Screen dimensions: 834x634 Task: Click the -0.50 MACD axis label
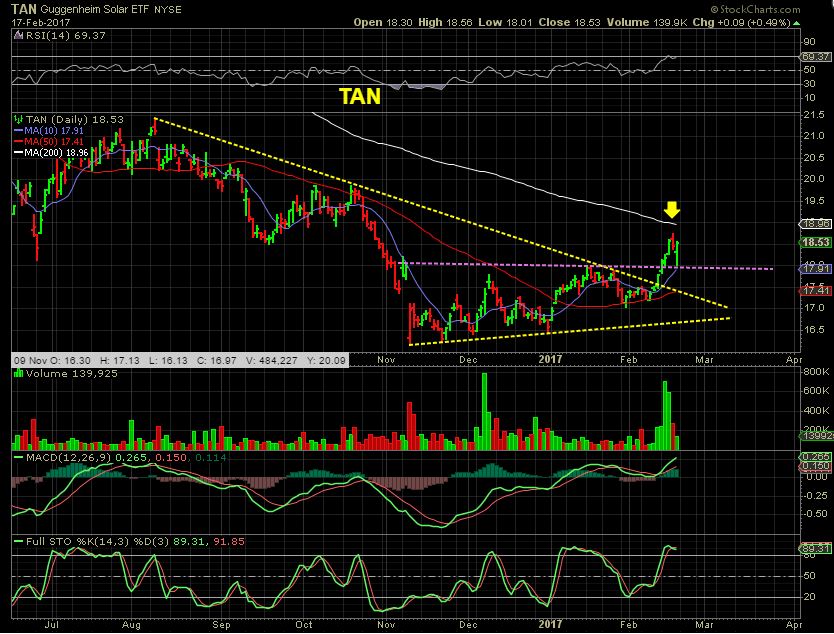[x=814, y=514]
